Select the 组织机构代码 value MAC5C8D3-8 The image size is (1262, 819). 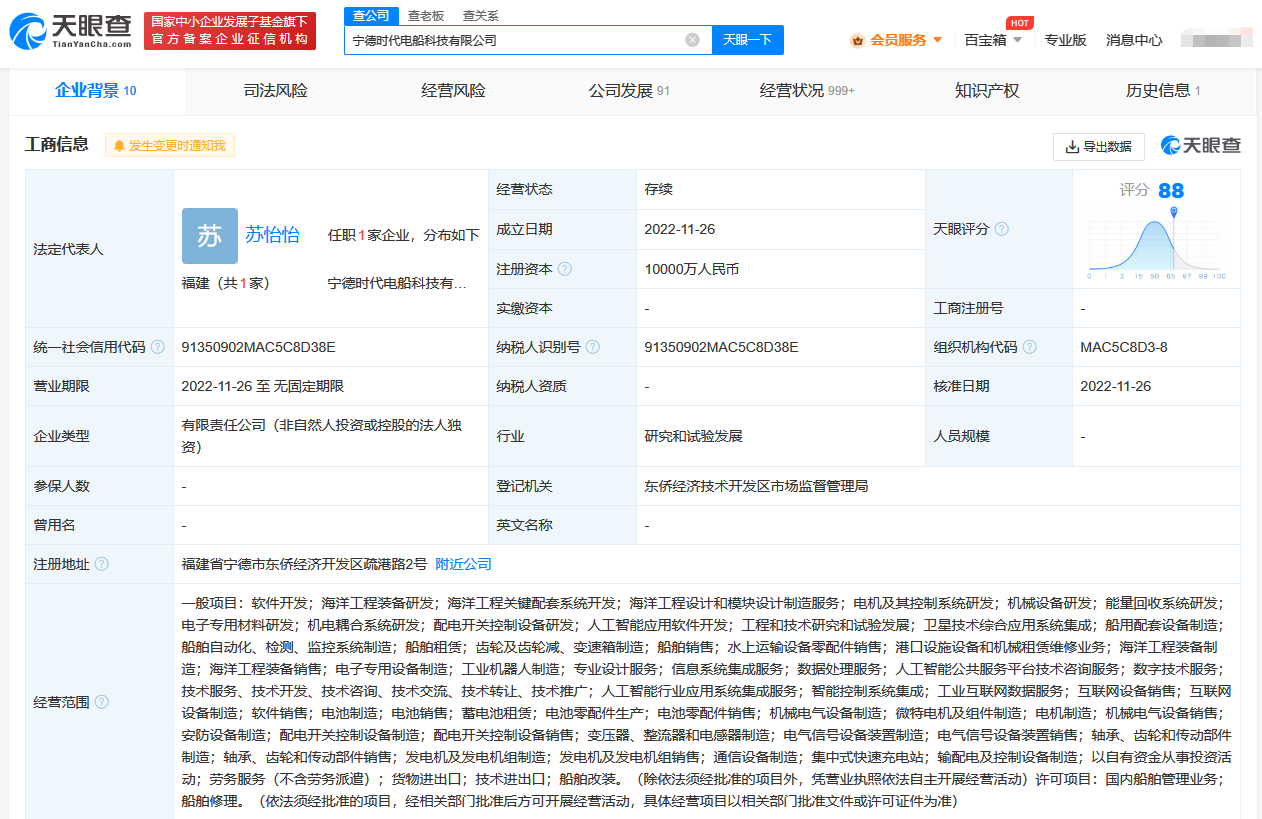[x=1124, y=347]
